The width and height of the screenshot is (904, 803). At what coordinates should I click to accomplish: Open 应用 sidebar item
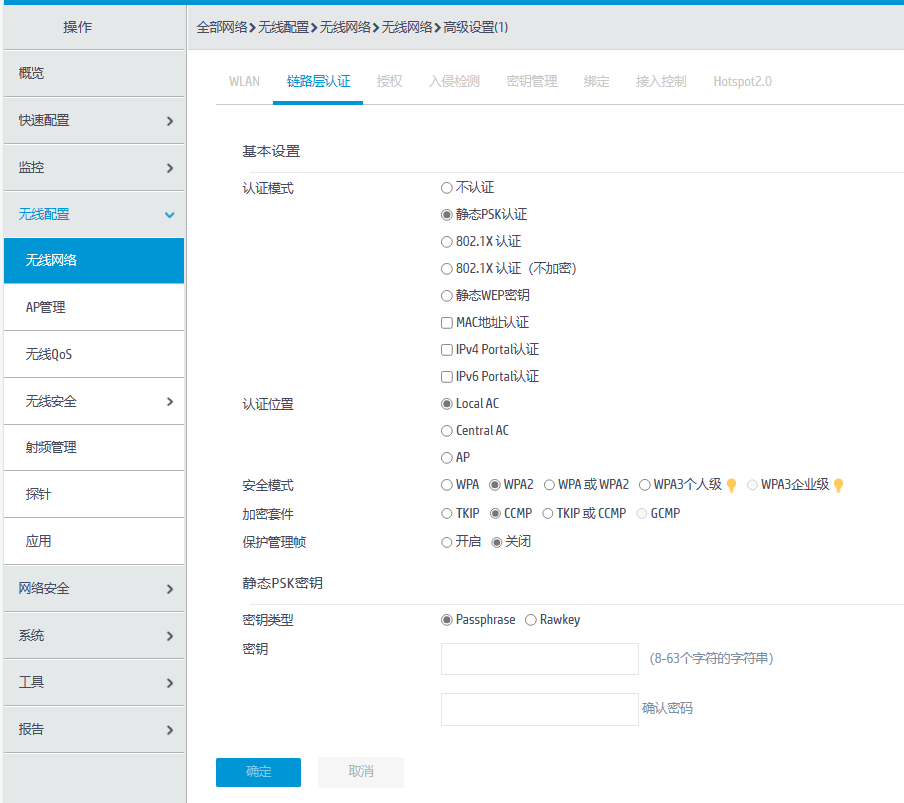click(94, 542)
